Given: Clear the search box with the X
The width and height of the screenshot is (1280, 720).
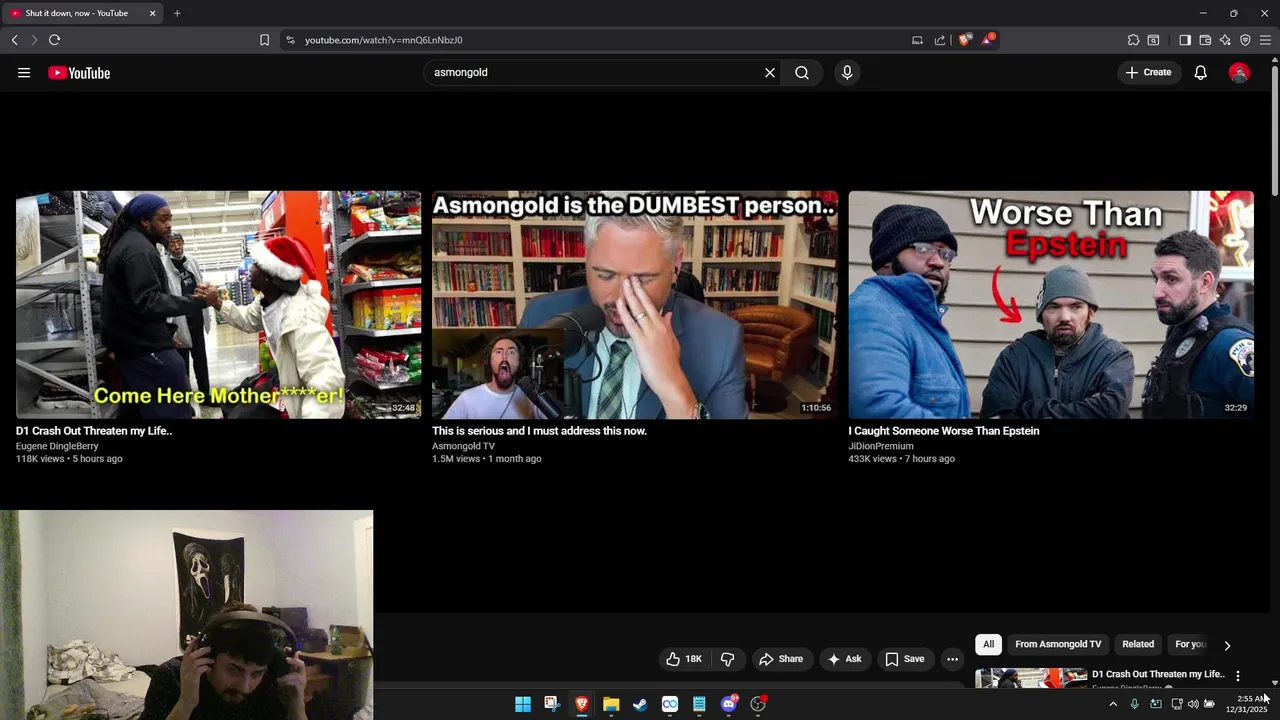Looking at the screenshot, I should 770,73.
